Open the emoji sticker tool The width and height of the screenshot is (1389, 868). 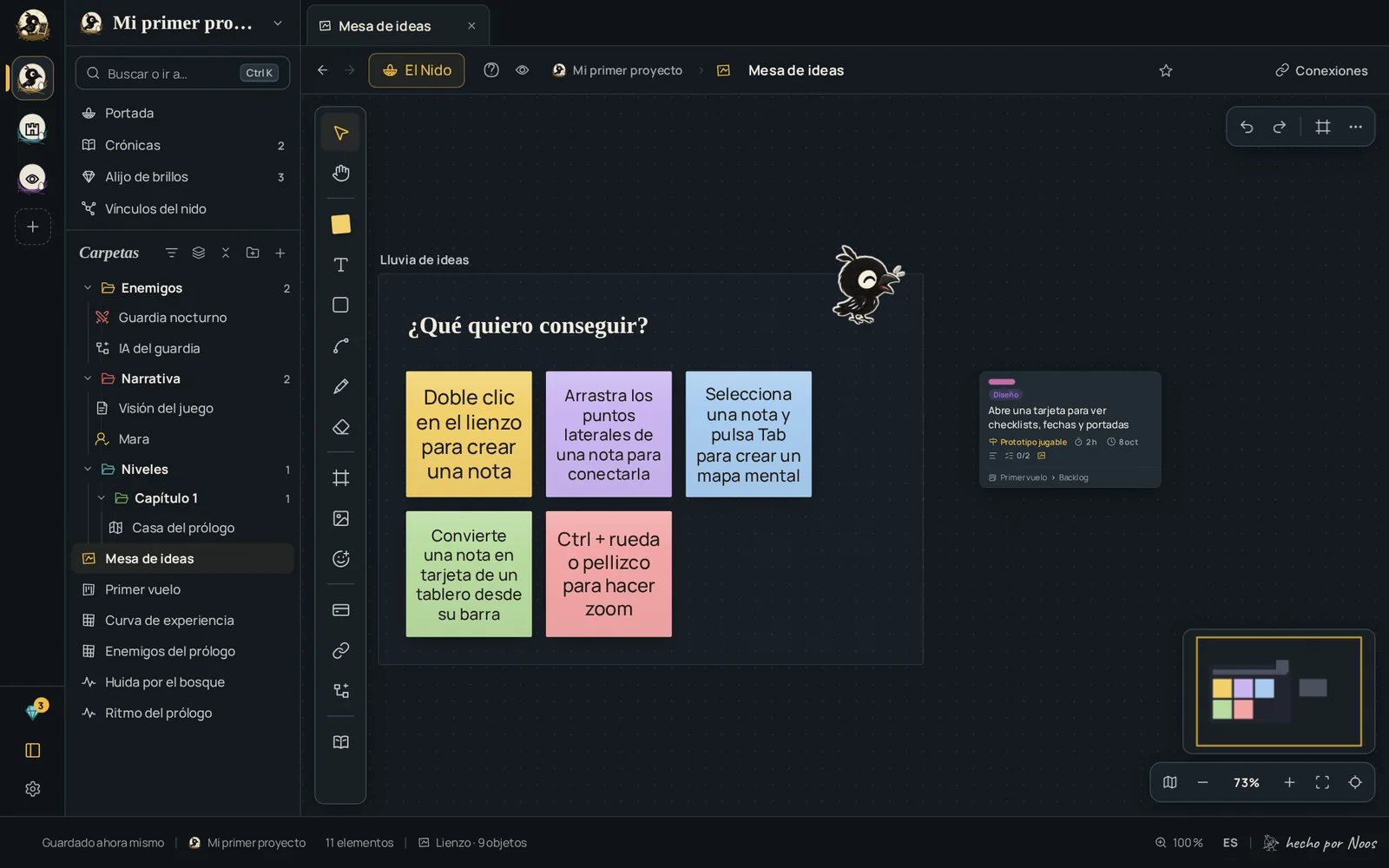(x=340, y=559)
